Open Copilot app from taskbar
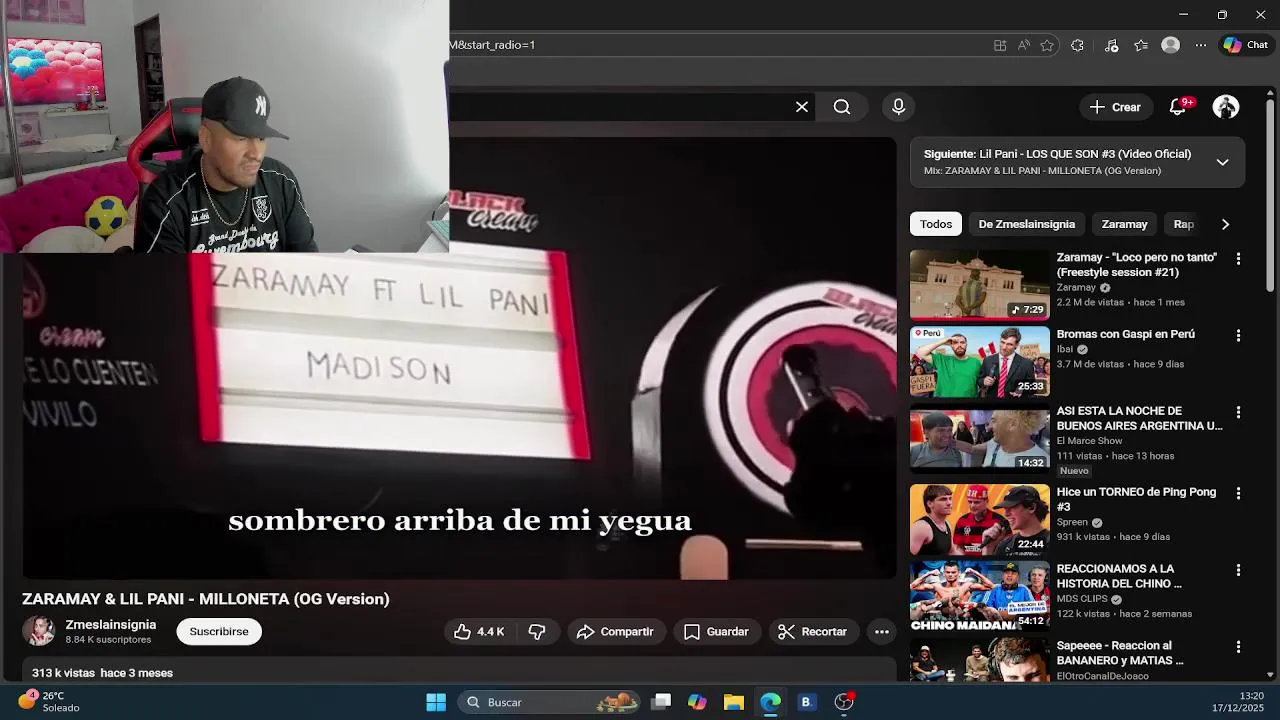Viewport: 1280px width, 720px height. 697,702
